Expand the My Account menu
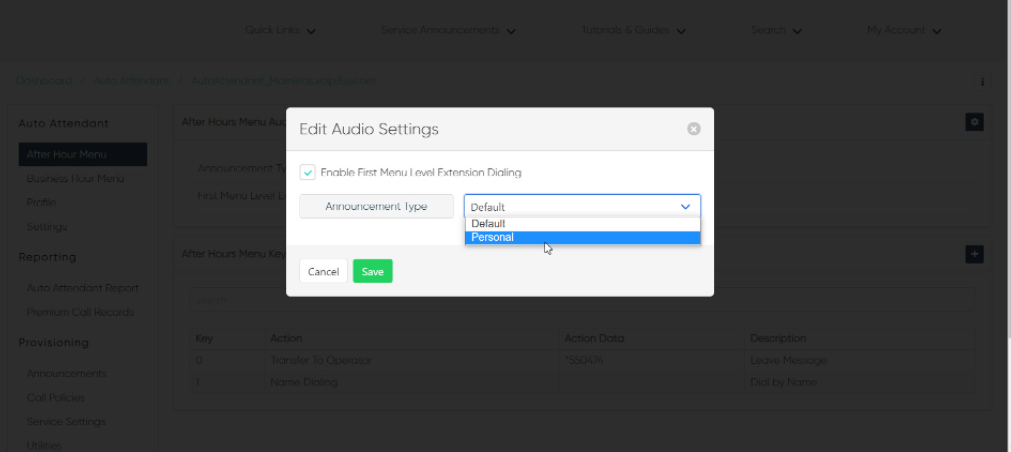 tap(904, 30)
